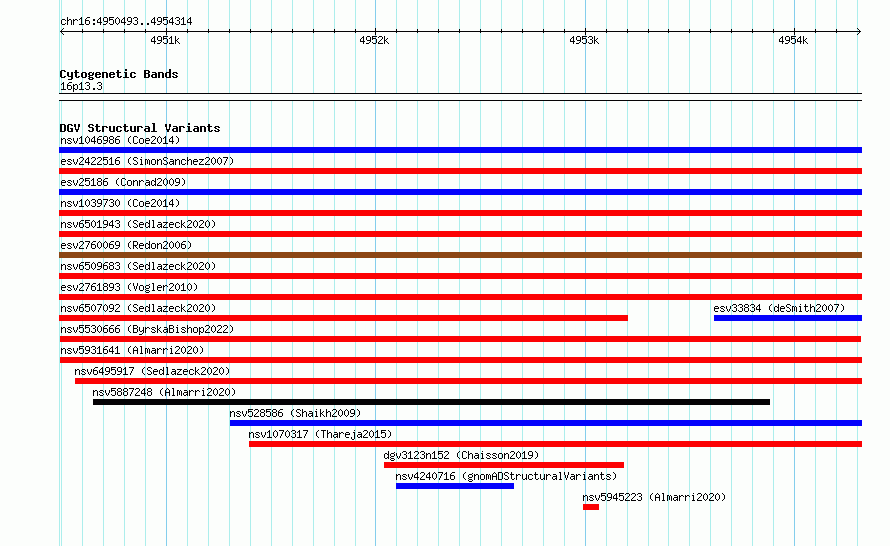
Task: Open the nsv1070317 (Thareja2015) label
Action: [320, 434]
